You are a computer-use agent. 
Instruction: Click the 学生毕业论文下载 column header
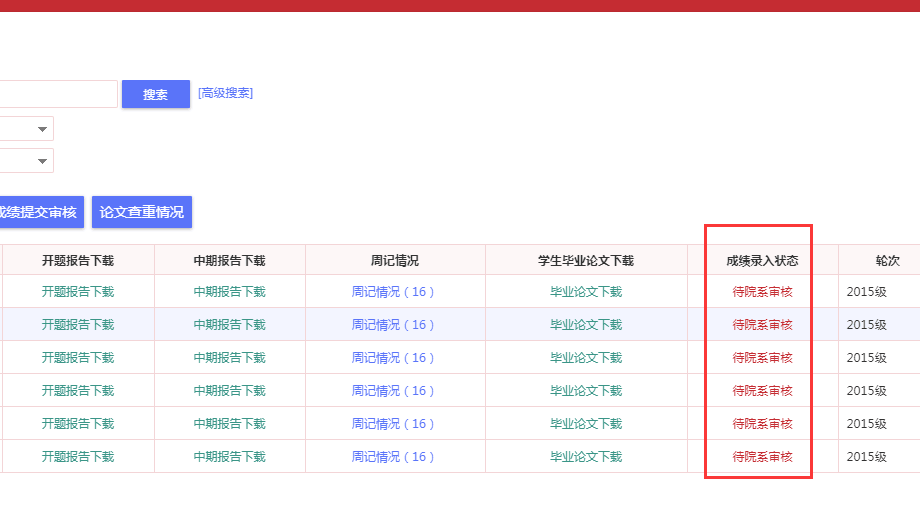click(586, 261)
